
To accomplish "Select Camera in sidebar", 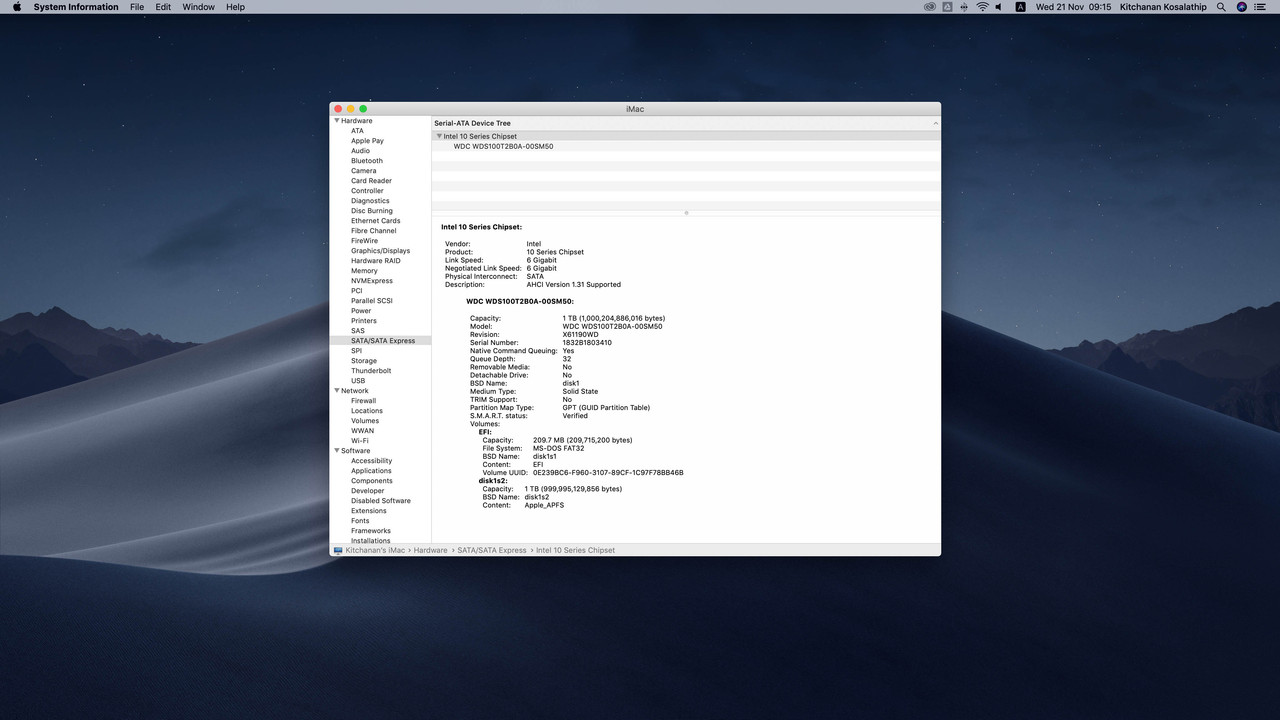I will point(364,171).
